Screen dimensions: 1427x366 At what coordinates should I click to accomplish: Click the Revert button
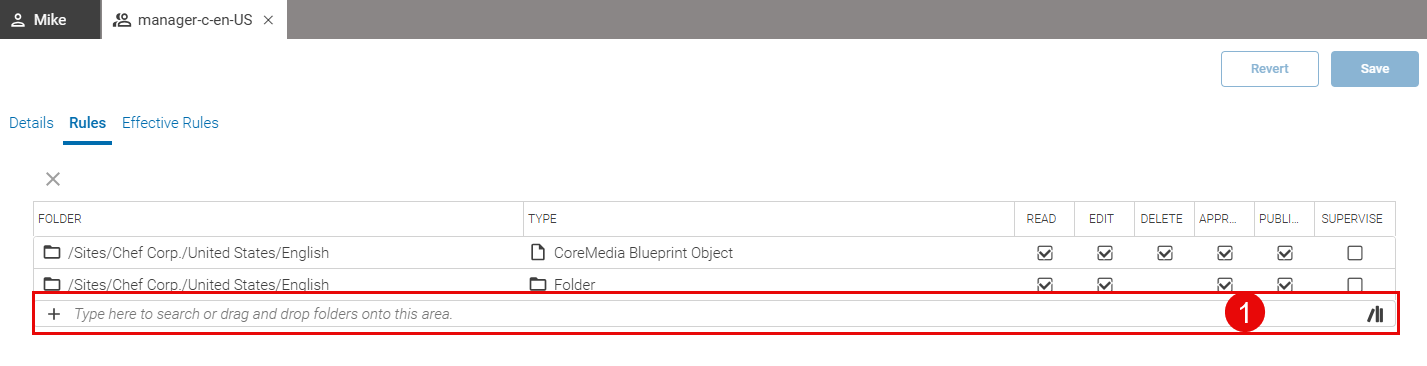(1270, 69)
